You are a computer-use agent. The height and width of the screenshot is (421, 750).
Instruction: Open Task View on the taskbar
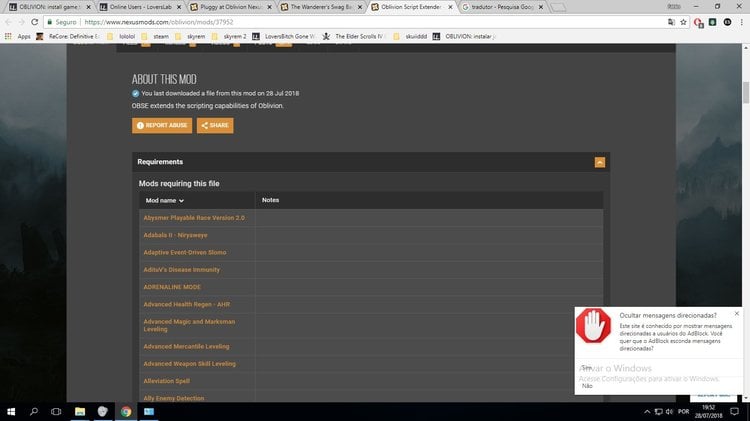(x=56, y=411)
